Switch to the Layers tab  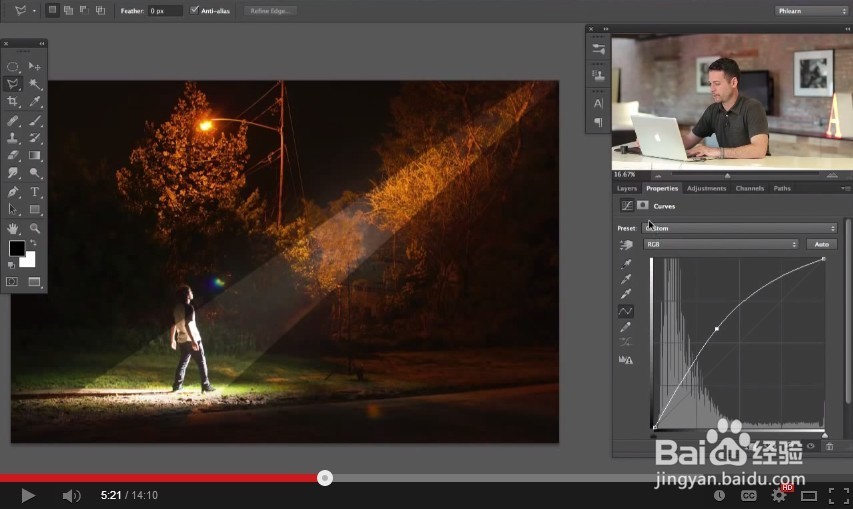(627, 188)
